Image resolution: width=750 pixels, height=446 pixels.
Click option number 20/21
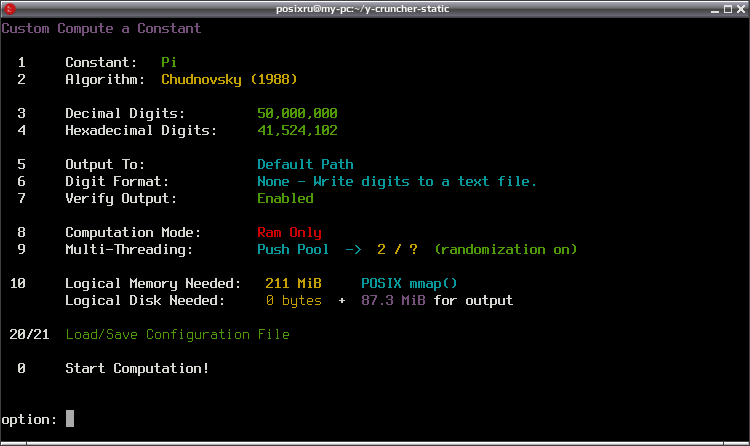[x=29, y=335]
